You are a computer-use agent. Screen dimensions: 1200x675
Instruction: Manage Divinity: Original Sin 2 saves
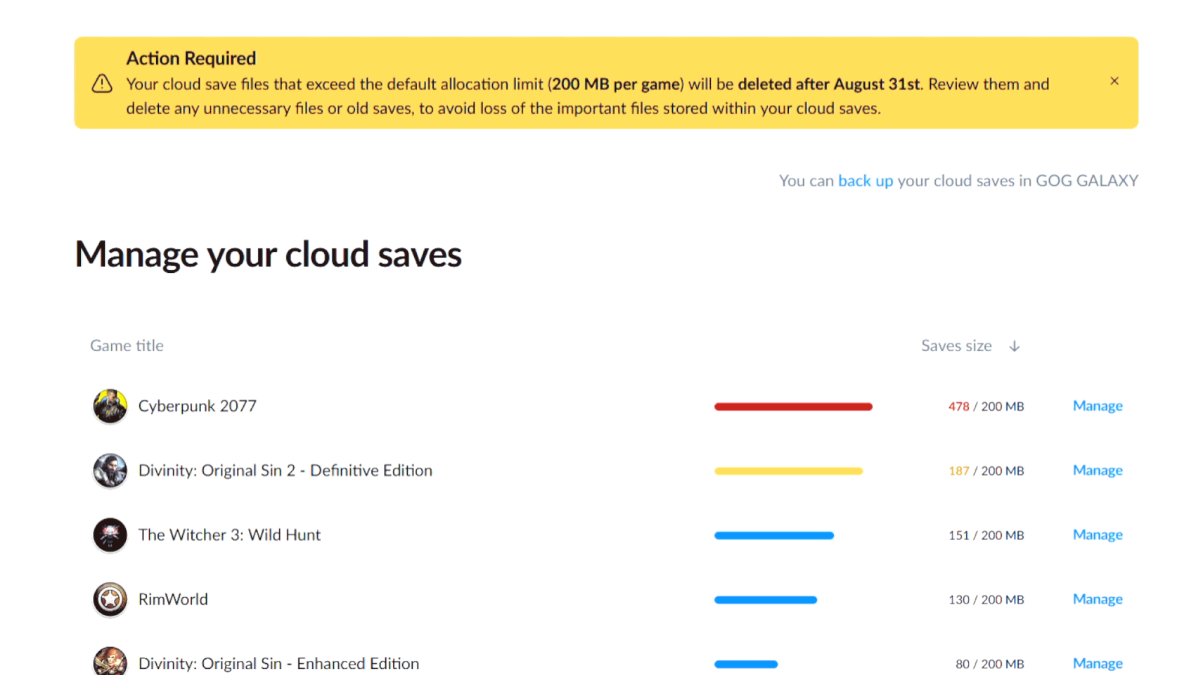[x=1097, y=470]
